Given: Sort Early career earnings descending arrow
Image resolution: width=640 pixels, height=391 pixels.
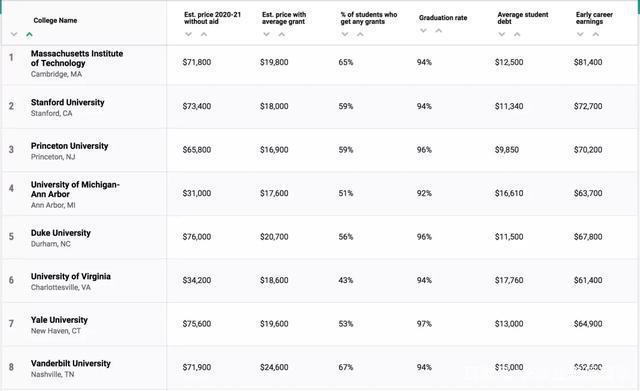Looking at the screenshot, I should (580, 34).
